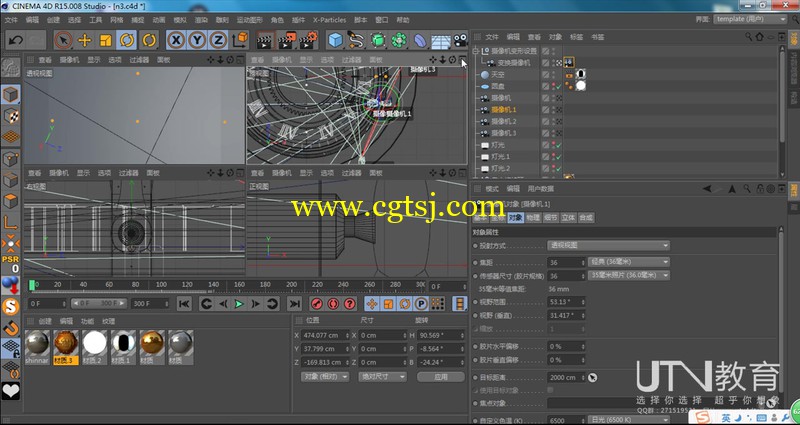Viewport: 800px width, 425px height.
Task: Open the 运动图形 menu
Action: pos(249,20)
